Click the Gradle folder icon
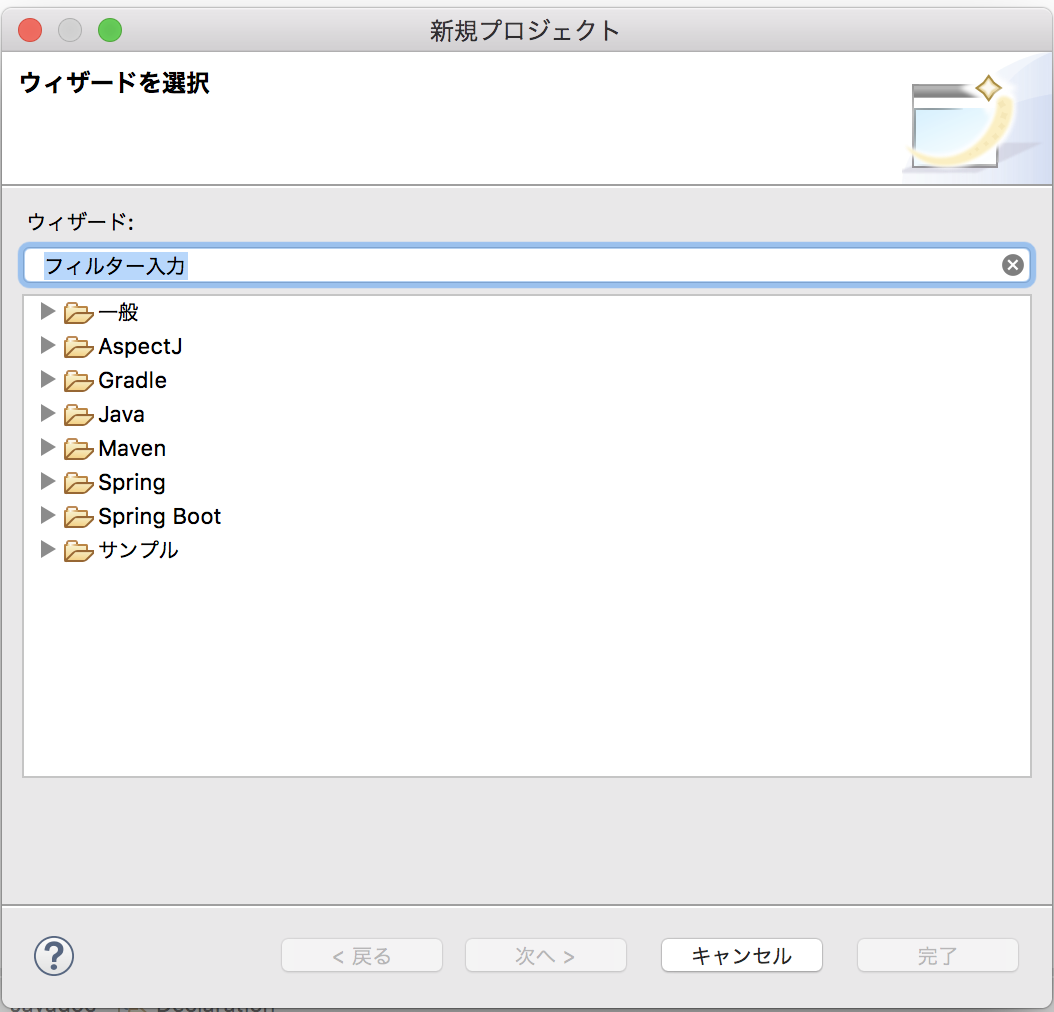1054x1012 pixels. (x=79, y=381)
